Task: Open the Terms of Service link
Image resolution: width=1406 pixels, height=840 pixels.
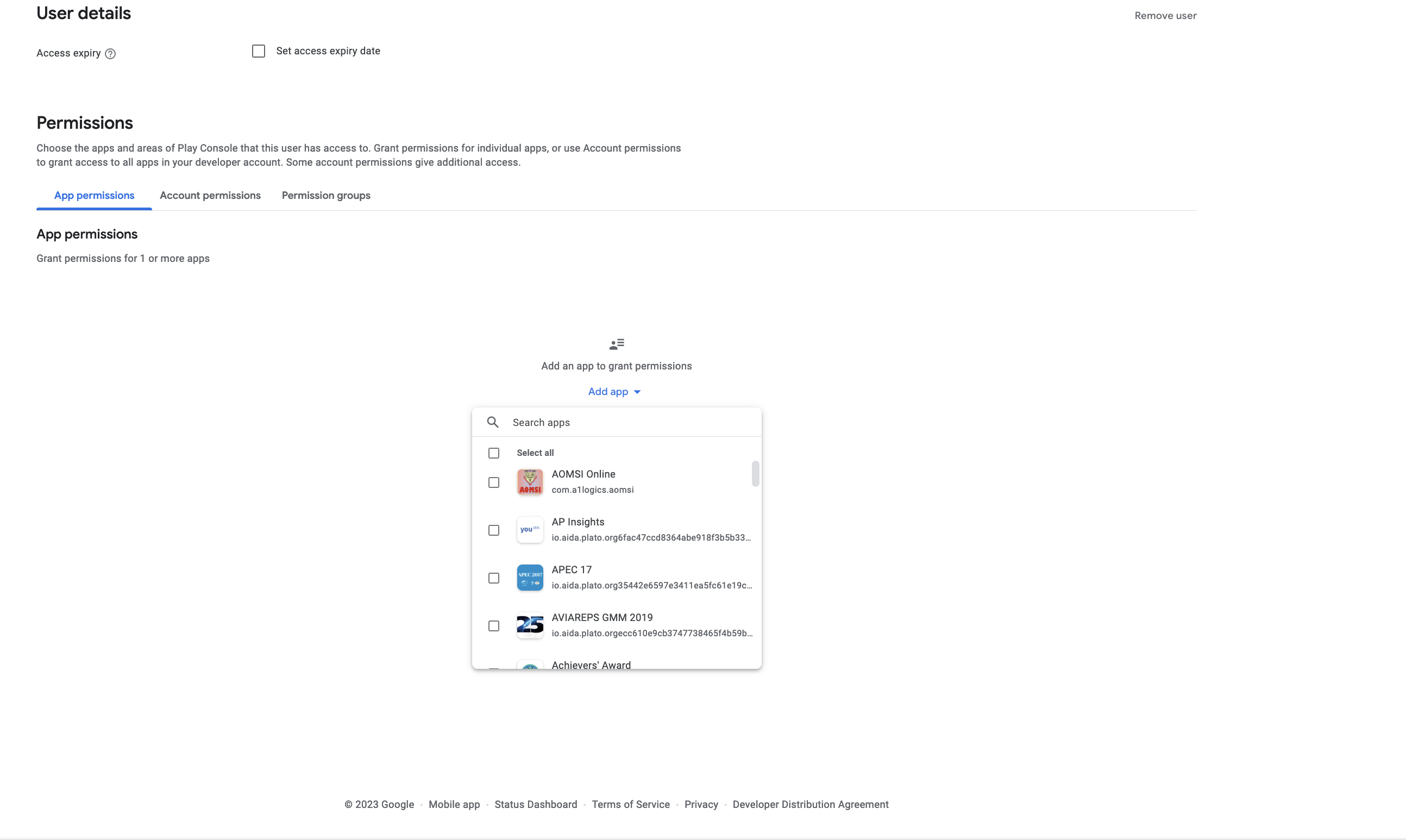Action: pos(630,804)
